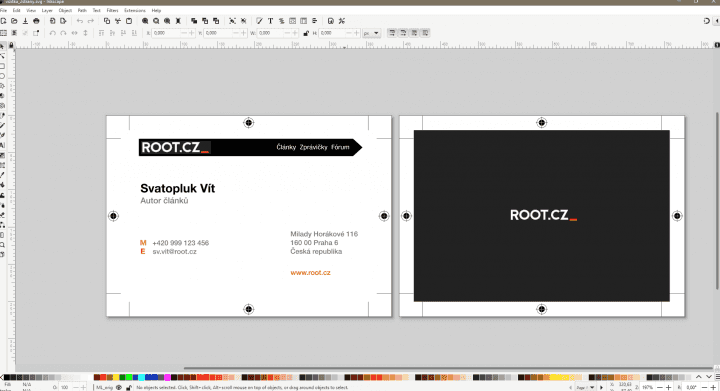Click the Print icon

pos(36,21)
